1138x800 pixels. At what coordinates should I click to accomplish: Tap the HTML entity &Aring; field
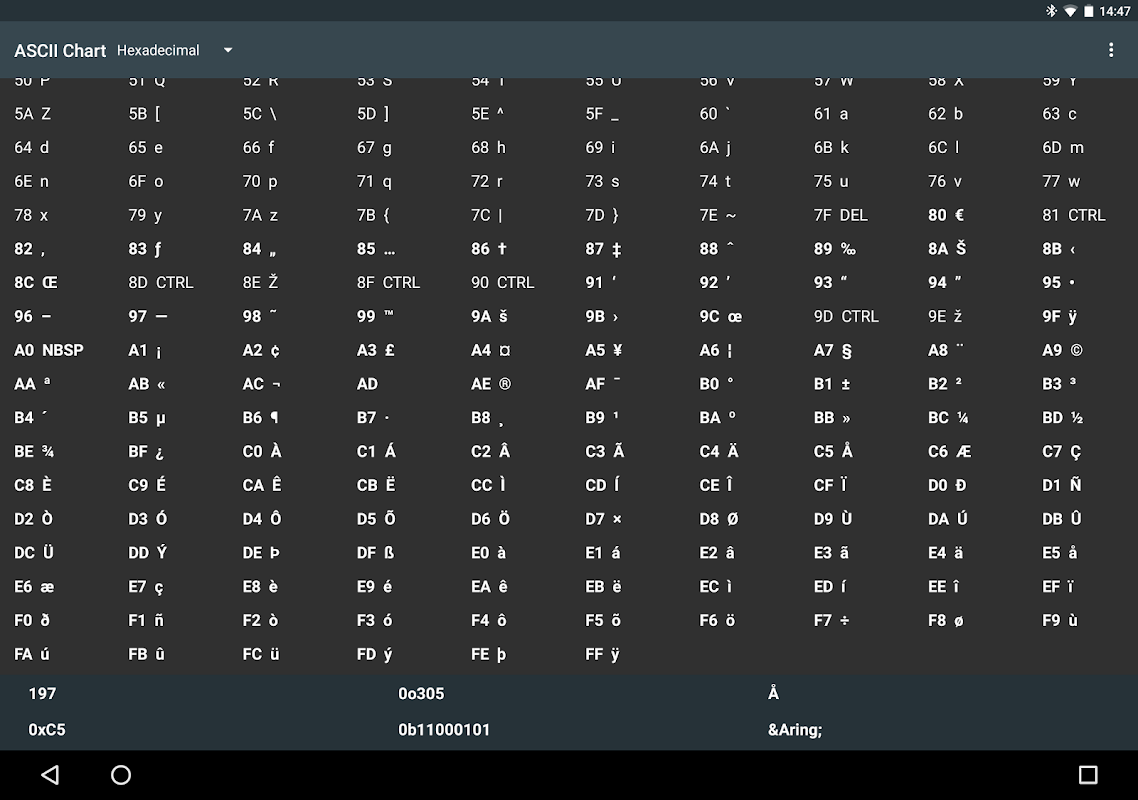795,730
